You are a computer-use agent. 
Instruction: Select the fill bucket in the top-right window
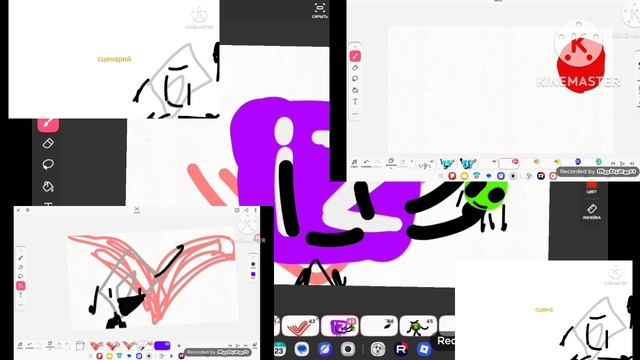[x=355, y=90]
